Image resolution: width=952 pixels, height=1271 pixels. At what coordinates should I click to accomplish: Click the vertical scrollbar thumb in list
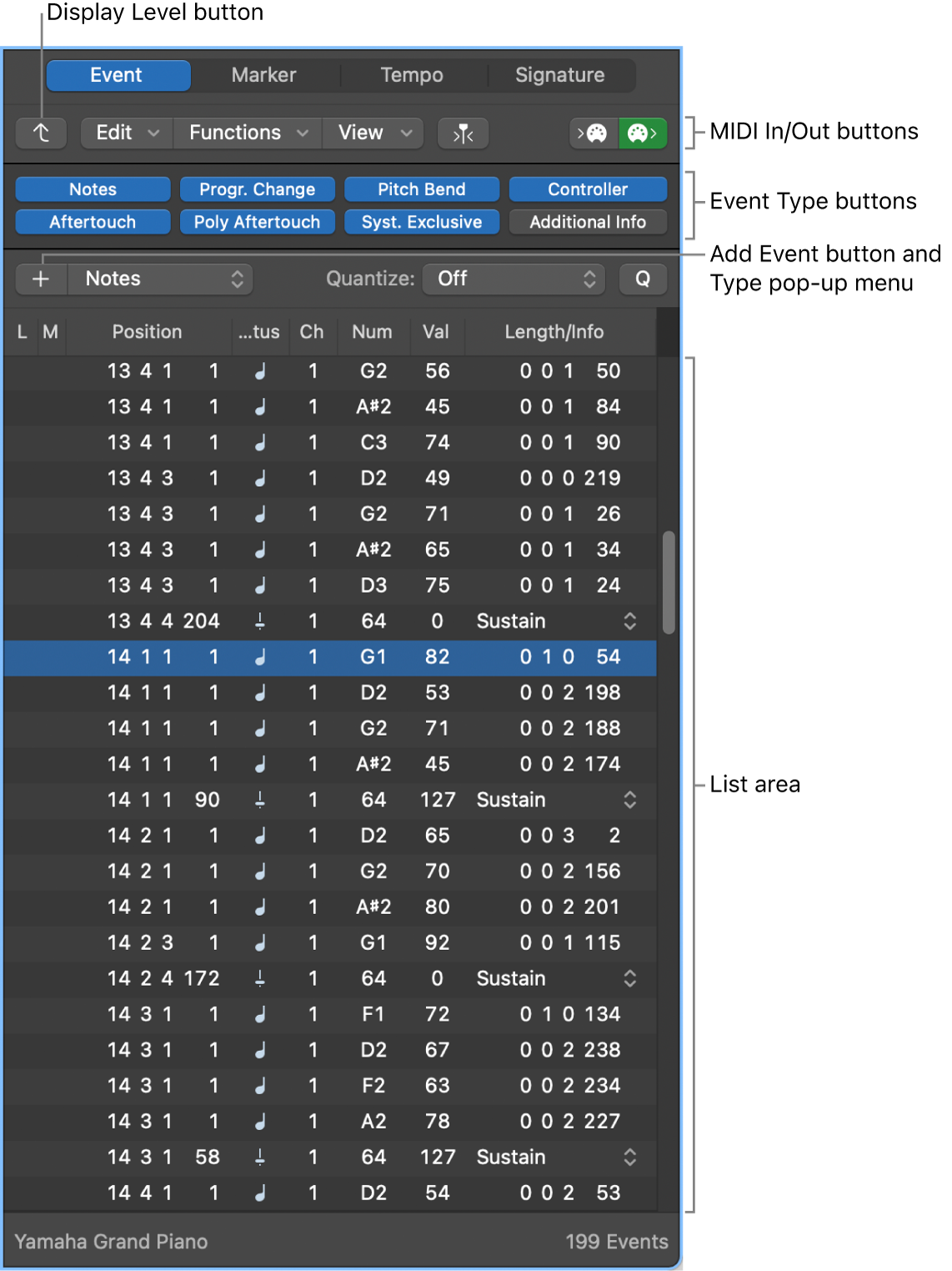coord(669,582)
